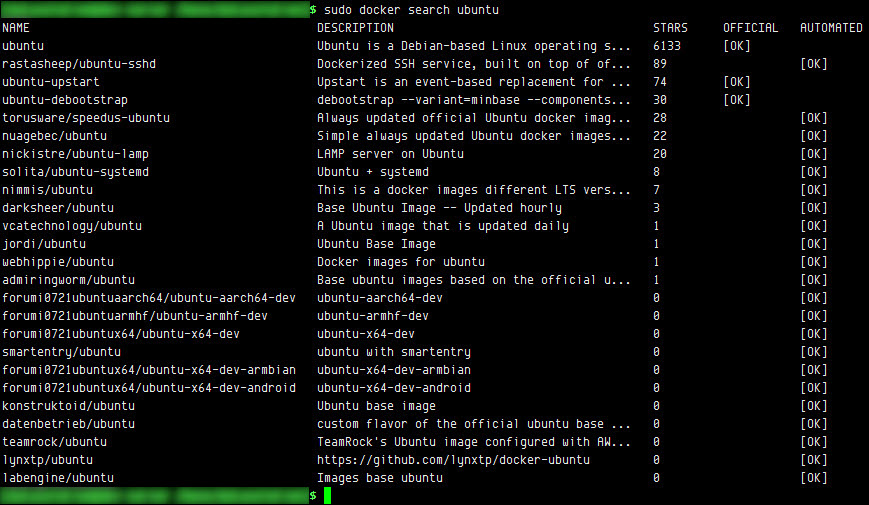Click description 'Base Ubuntu Image -- Updated hourly'
Screen dimensions: 869x505
pos(439,208)
